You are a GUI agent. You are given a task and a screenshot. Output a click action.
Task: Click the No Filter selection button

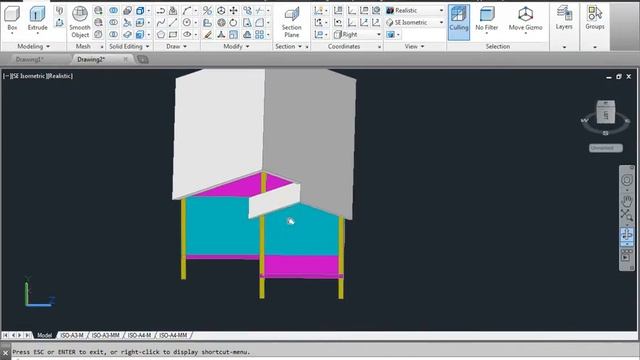pyautogui.click(x=487, y=19)
